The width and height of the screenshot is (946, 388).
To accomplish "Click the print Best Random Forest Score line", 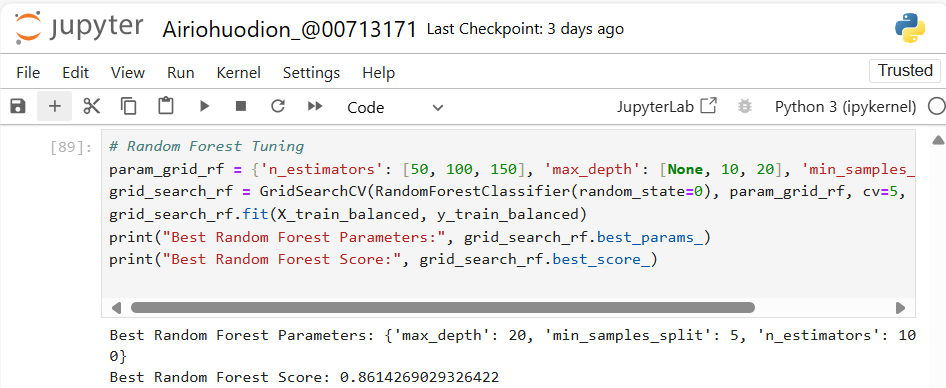I will tap(383, 259).
